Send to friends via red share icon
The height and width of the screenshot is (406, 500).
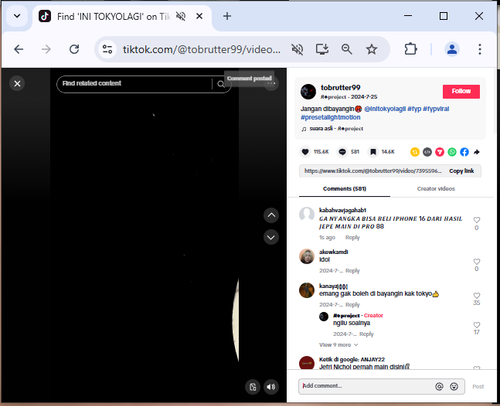[x=440, y=152]
